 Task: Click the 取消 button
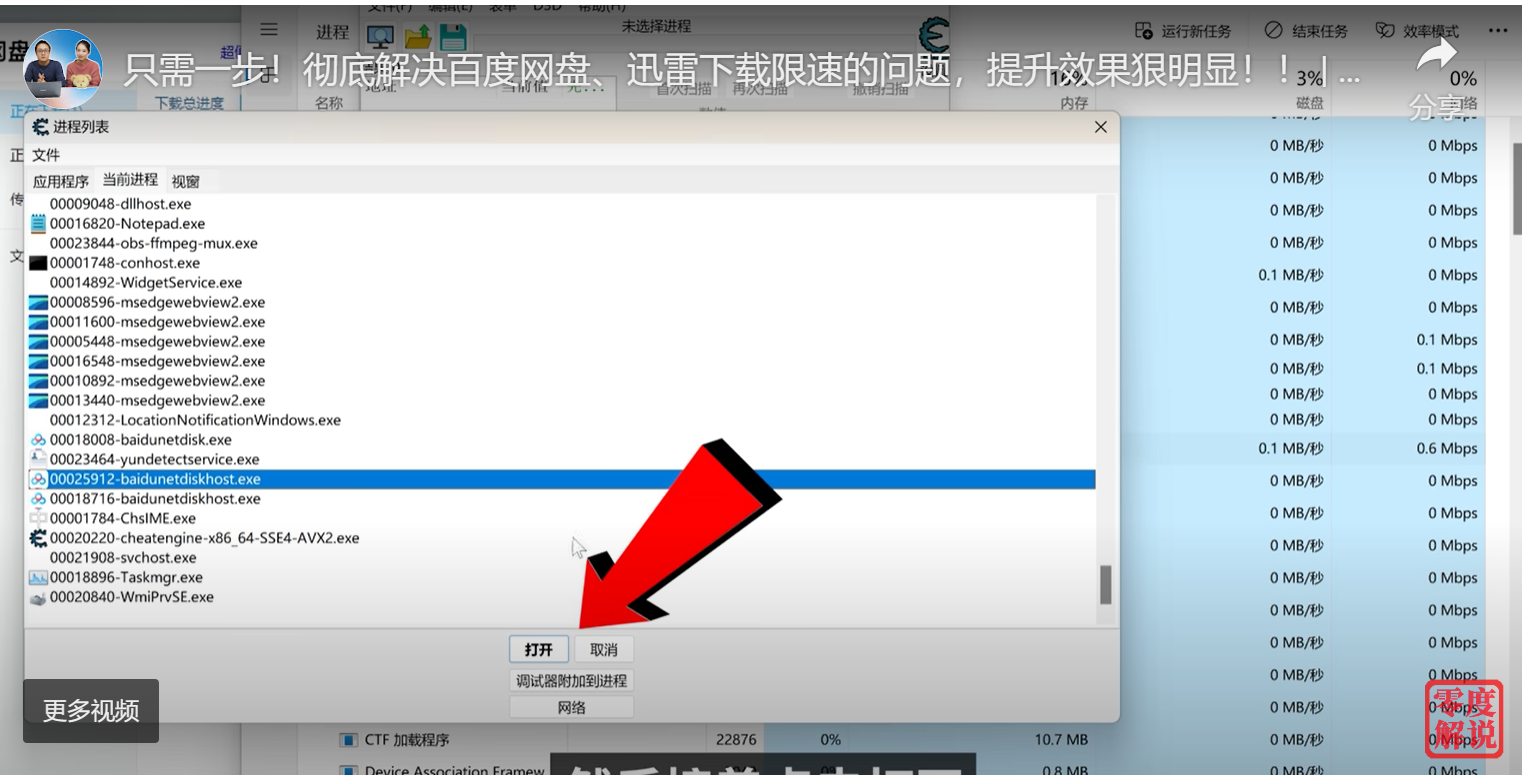point(604,650)
